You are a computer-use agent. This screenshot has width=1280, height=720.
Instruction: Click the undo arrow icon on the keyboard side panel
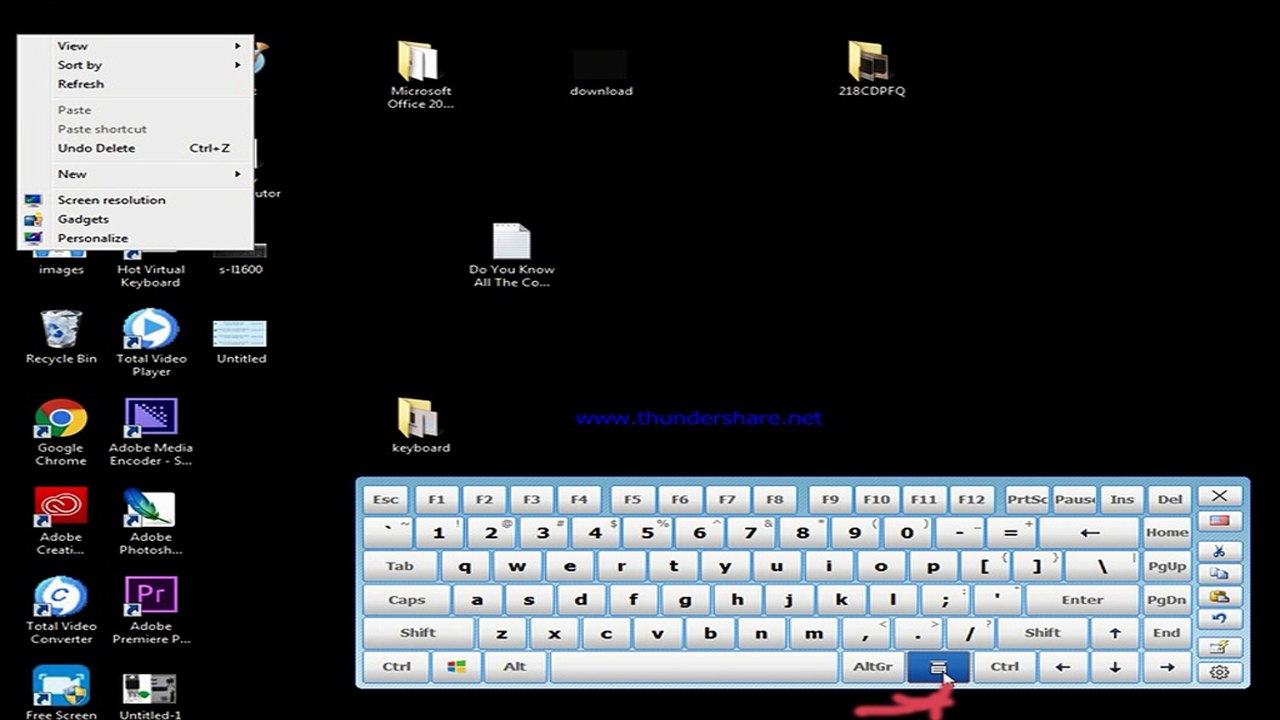point(1219,620)
